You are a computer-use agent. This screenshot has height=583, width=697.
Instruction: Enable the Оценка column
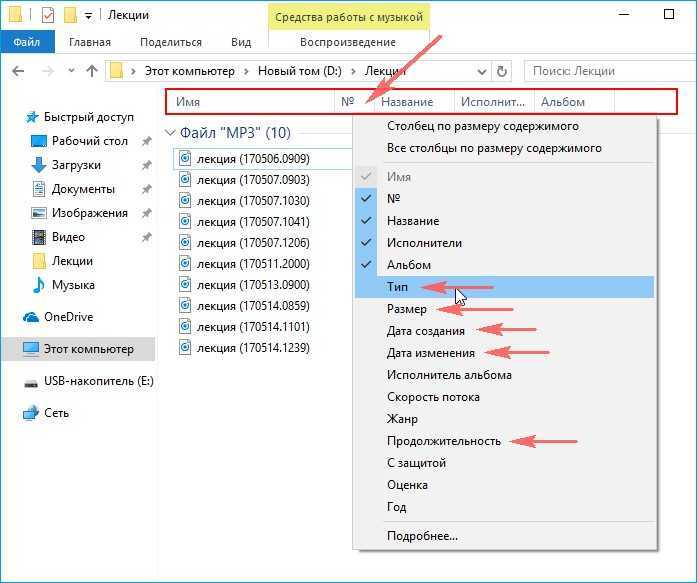click(x=505, y=485)
